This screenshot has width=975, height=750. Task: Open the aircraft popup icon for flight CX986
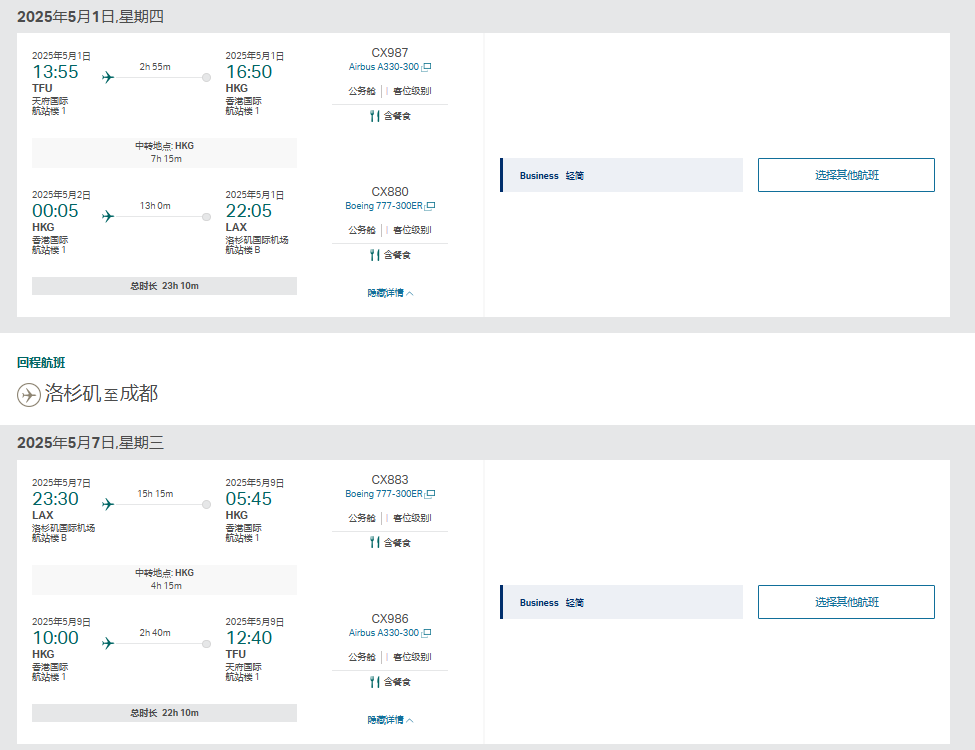point(426,633)
